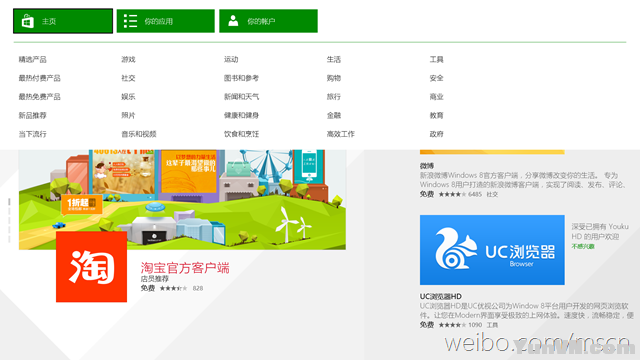
Task: Click the 工具 tag under UC浏览器HD
Action: (492, 325)
